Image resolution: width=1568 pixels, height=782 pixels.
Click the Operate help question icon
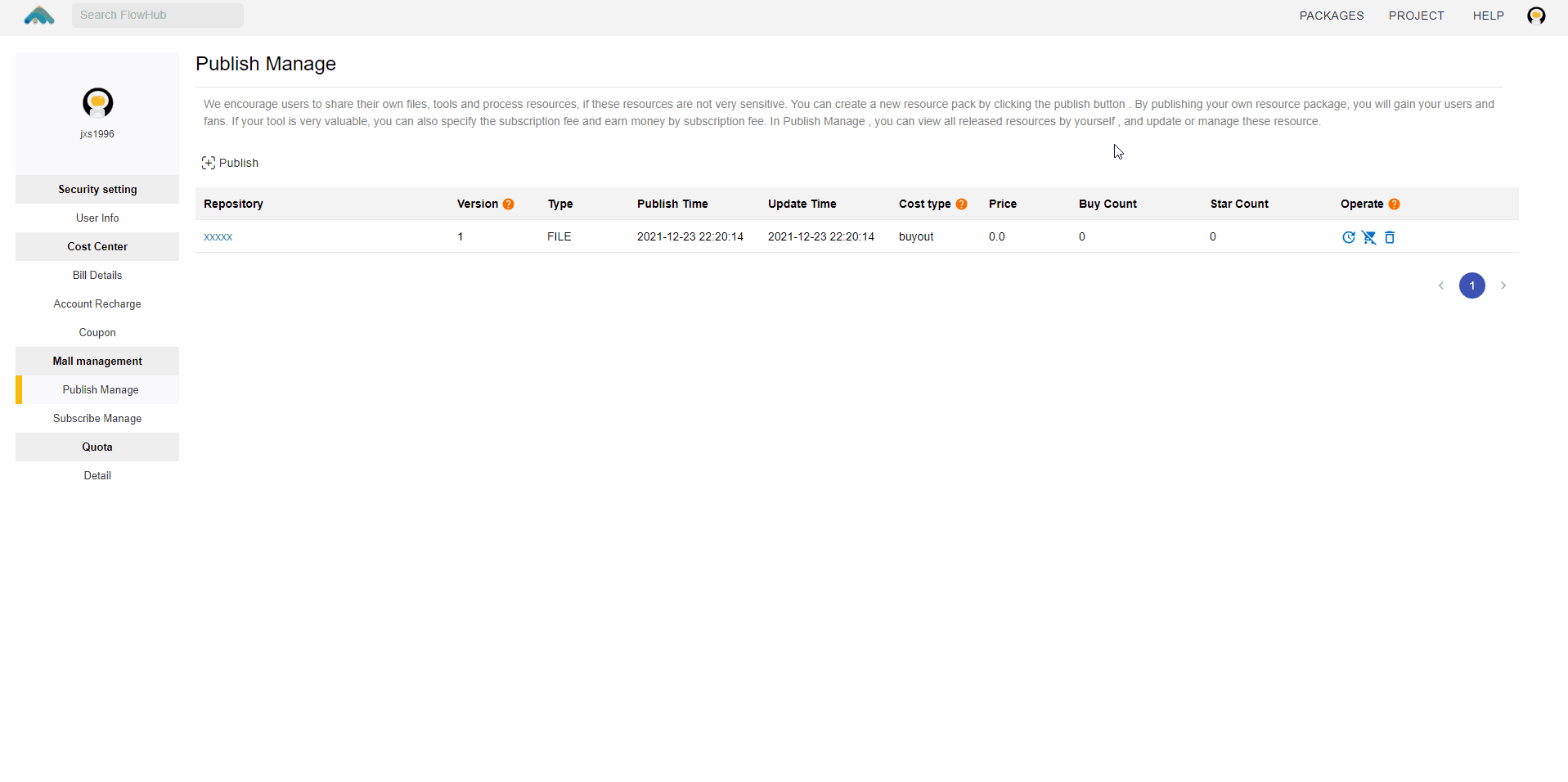click(1394, 204)
